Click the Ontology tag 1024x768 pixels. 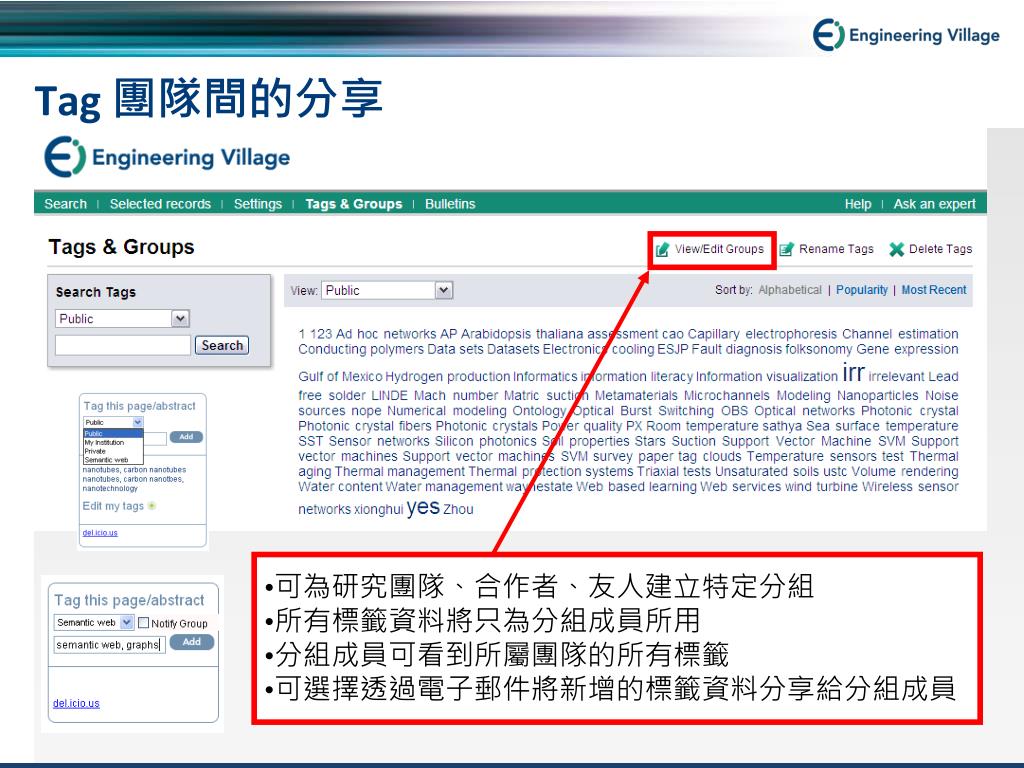539,411
